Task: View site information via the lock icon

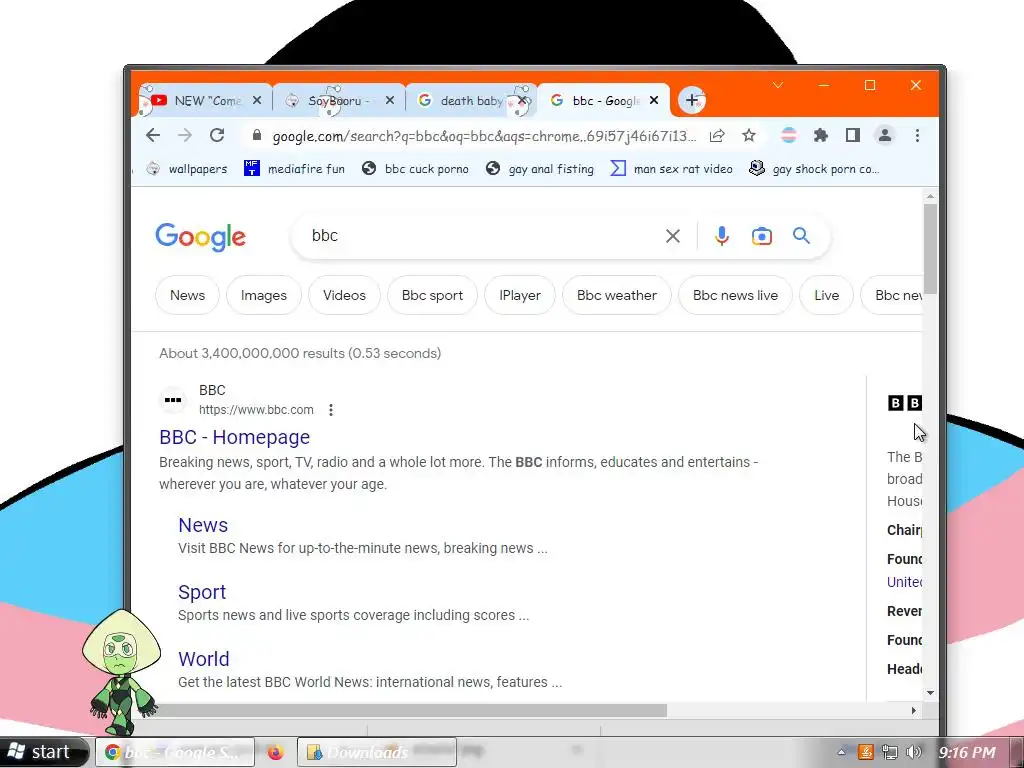Action: click(257, 135)
